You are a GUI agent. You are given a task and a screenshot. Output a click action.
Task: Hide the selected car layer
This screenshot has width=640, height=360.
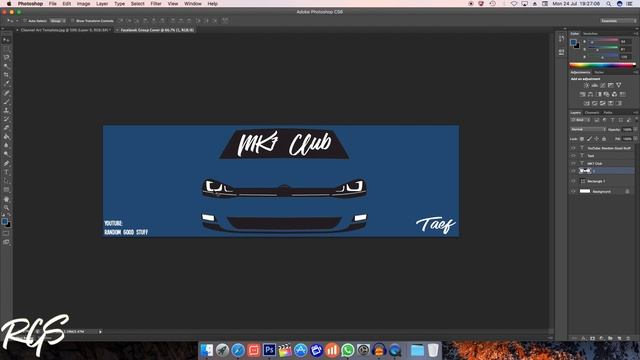[573, 171]
